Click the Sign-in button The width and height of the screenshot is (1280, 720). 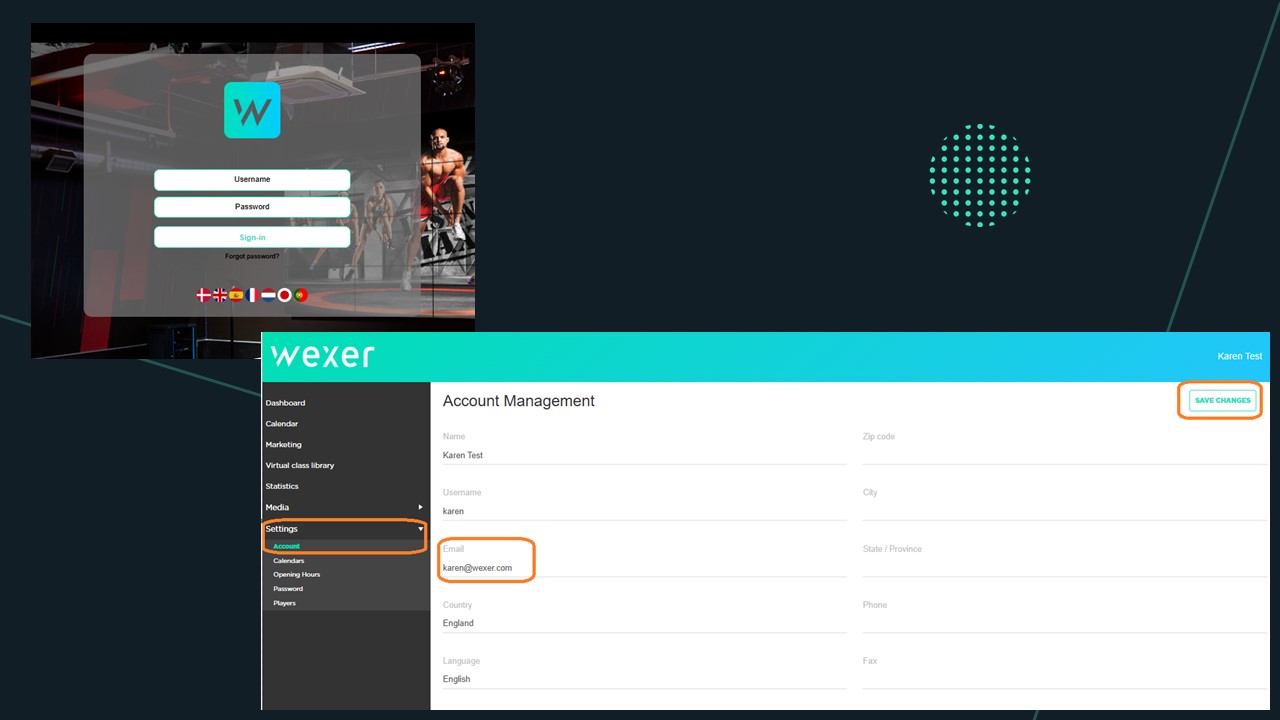[x=252, y=237]
